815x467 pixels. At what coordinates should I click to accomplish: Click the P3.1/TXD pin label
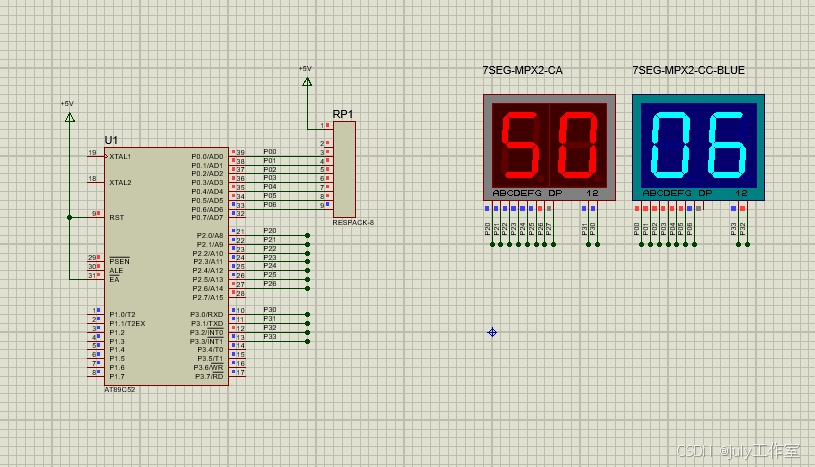pos(206,323)
